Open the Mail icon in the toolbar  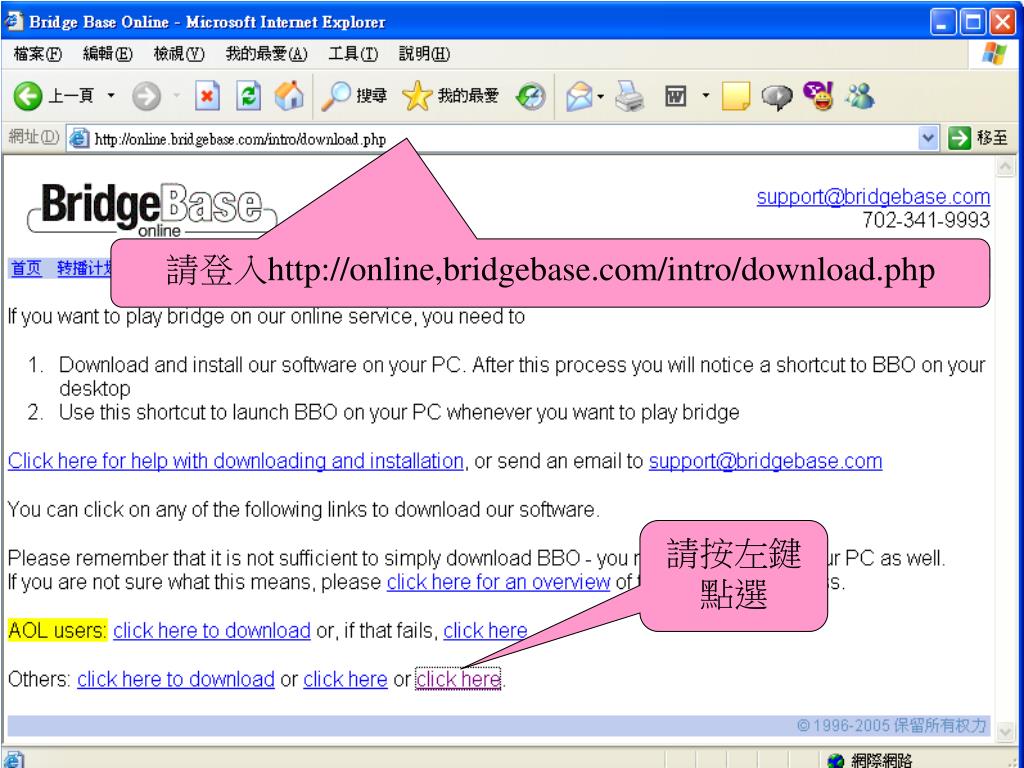coord(578,96)
